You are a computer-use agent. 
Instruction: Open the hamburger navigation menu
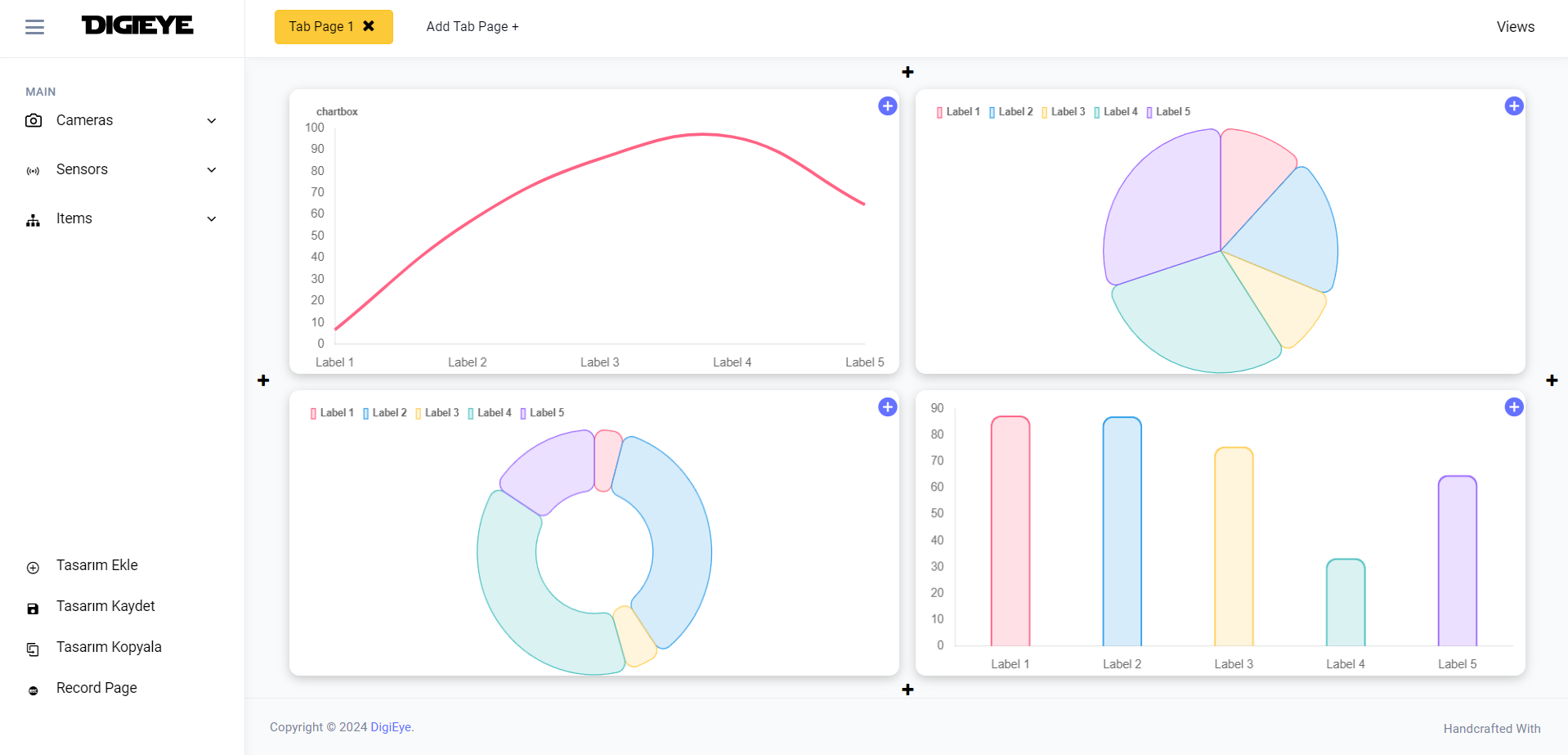click(x=35, y=27)
